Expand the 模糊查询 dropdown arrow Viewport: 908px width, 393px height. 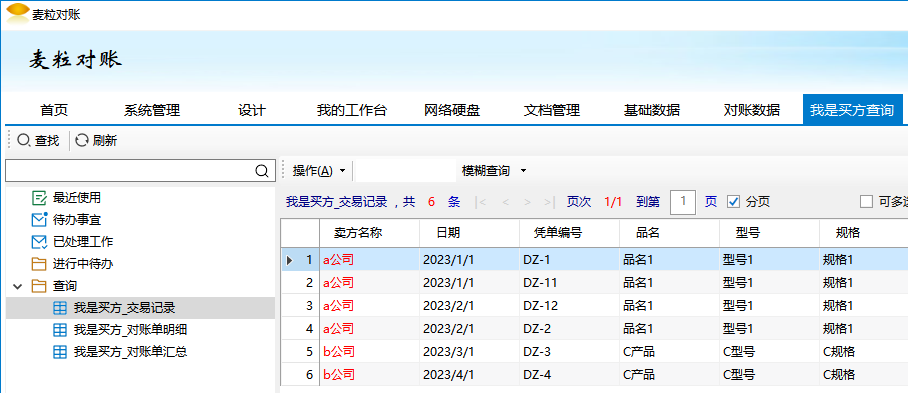tap(523, 171)
